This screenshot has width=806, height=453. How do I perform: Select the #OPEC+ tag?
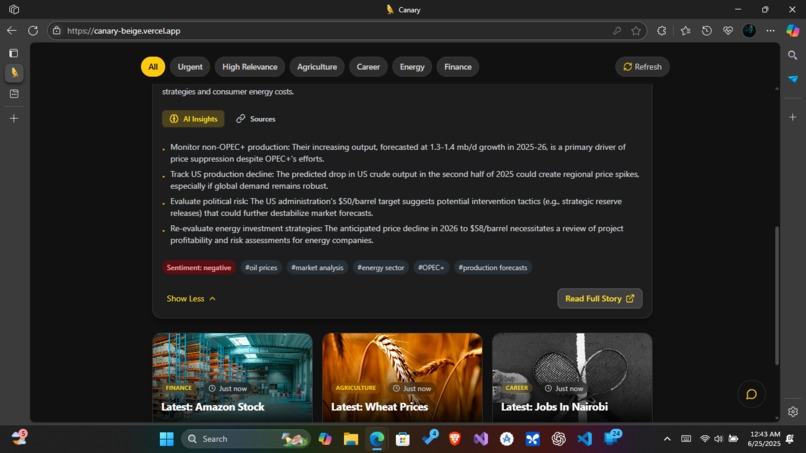(431, 267)
